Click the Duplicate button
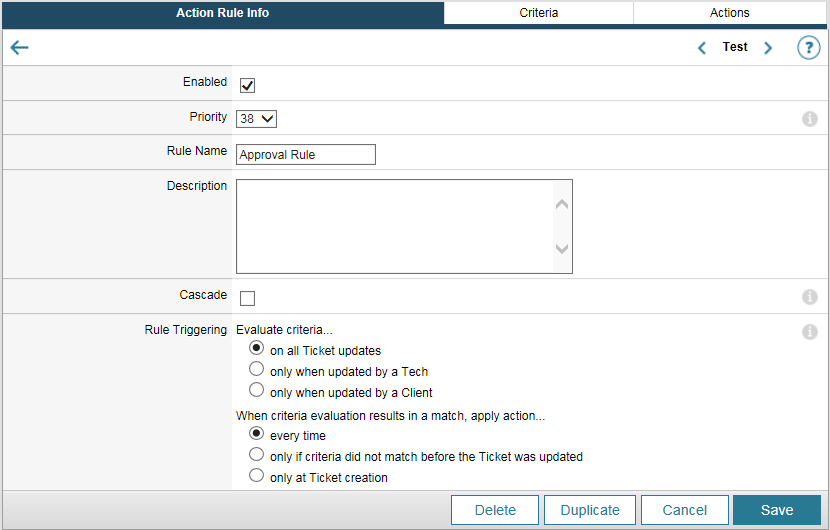Screen dimensions: 830x530 (x=589, y=510)
